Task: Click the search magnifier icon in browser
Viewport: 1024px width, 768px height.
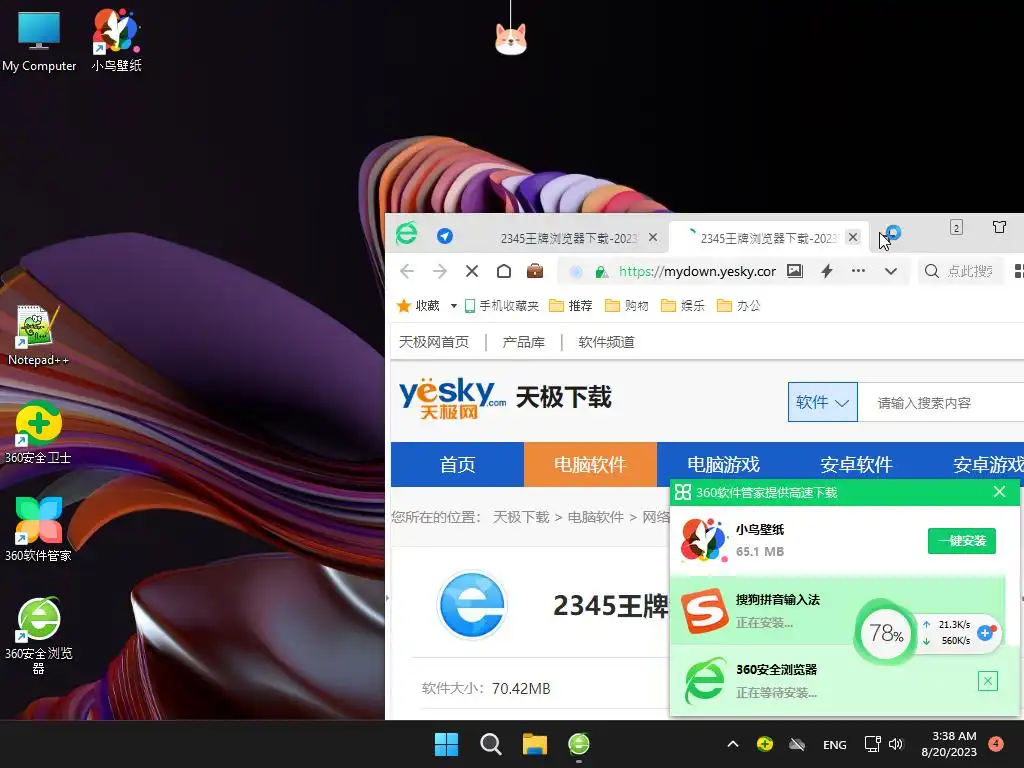Action: (x=932, y=271)
